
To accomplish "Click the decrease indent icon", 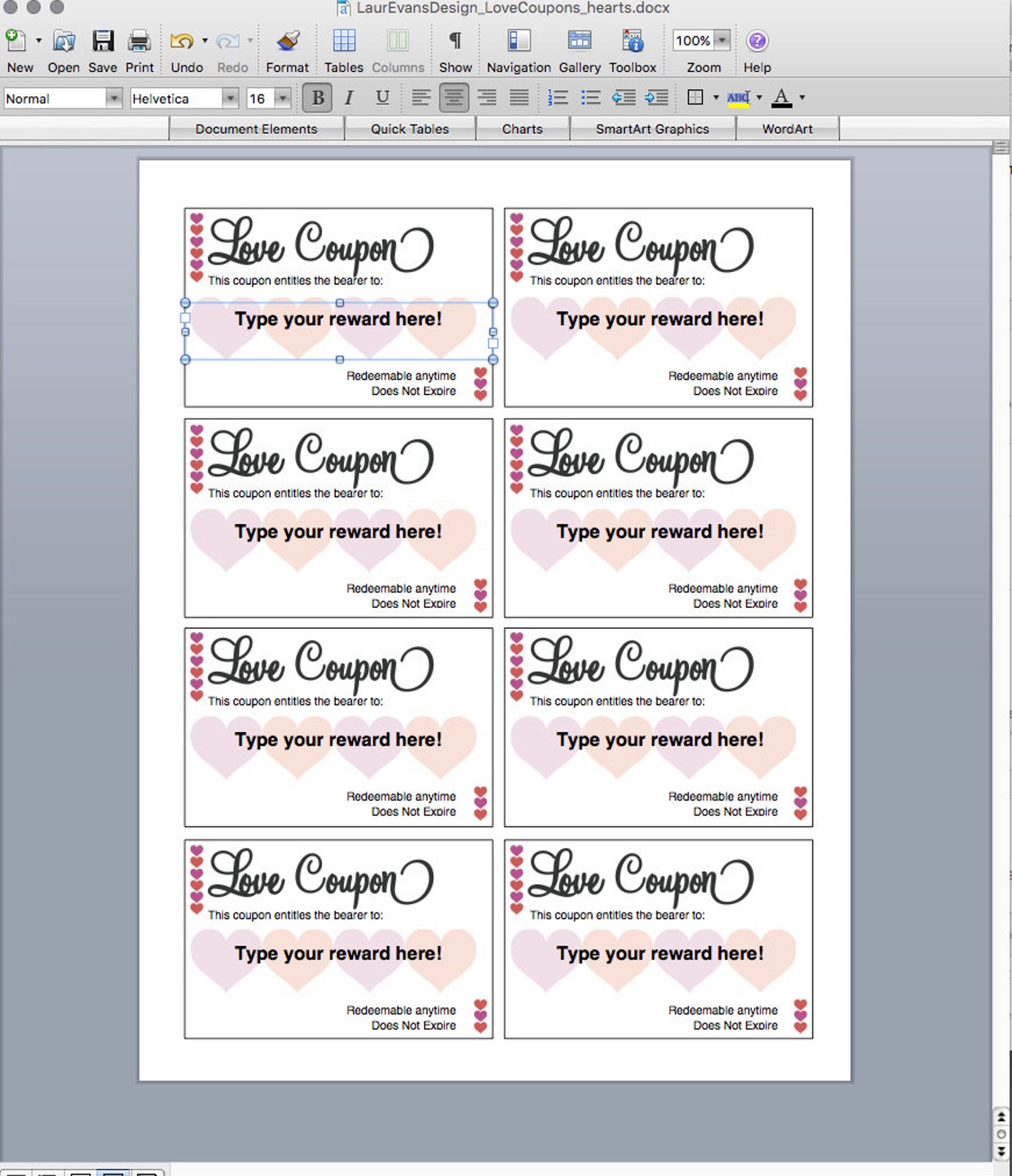I will tap(624, 98).
